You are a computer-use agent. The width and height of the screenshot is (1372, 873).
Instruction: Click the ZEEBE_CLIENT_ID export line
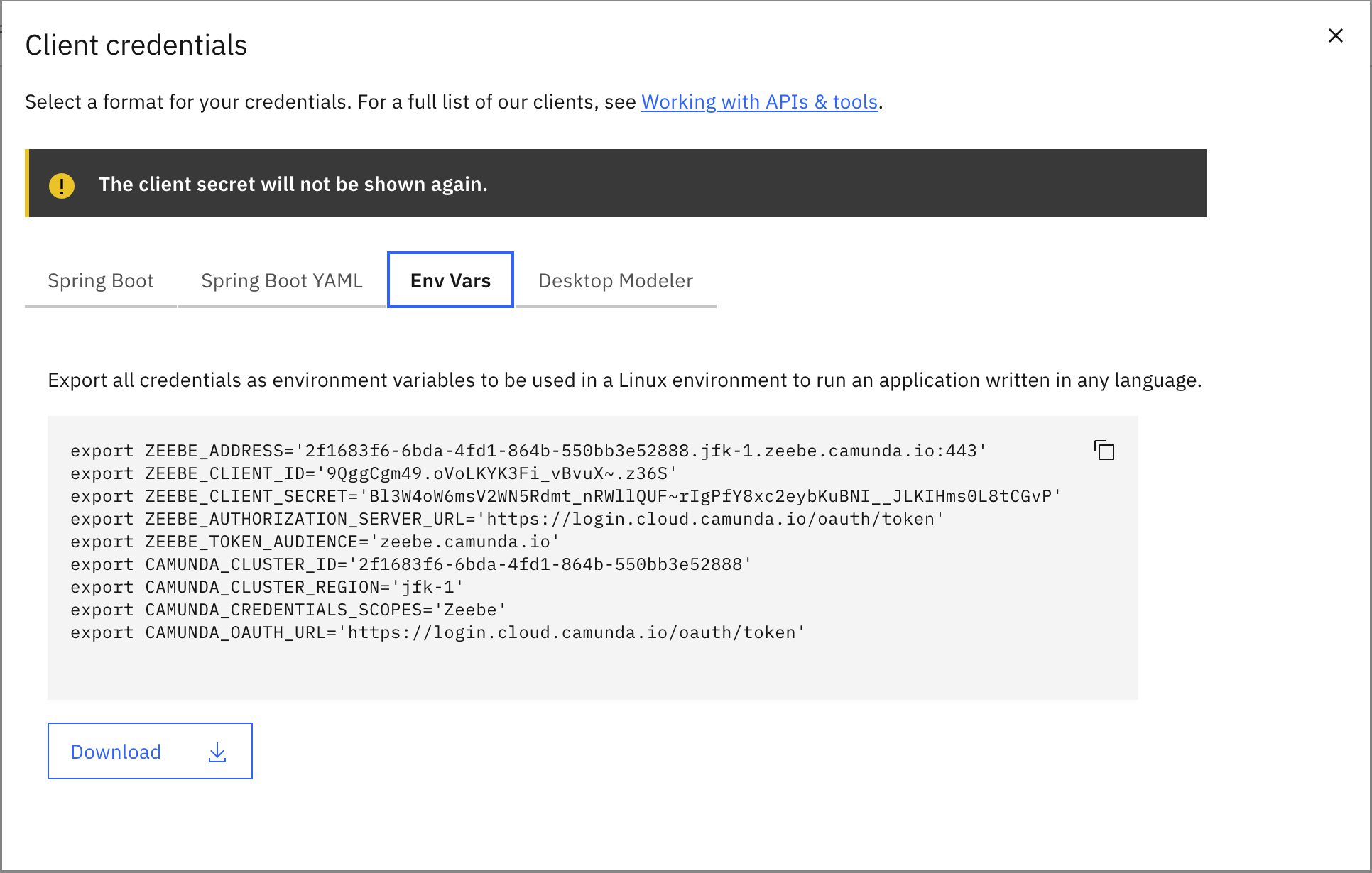pyautogui.click(x=374, y=474)
